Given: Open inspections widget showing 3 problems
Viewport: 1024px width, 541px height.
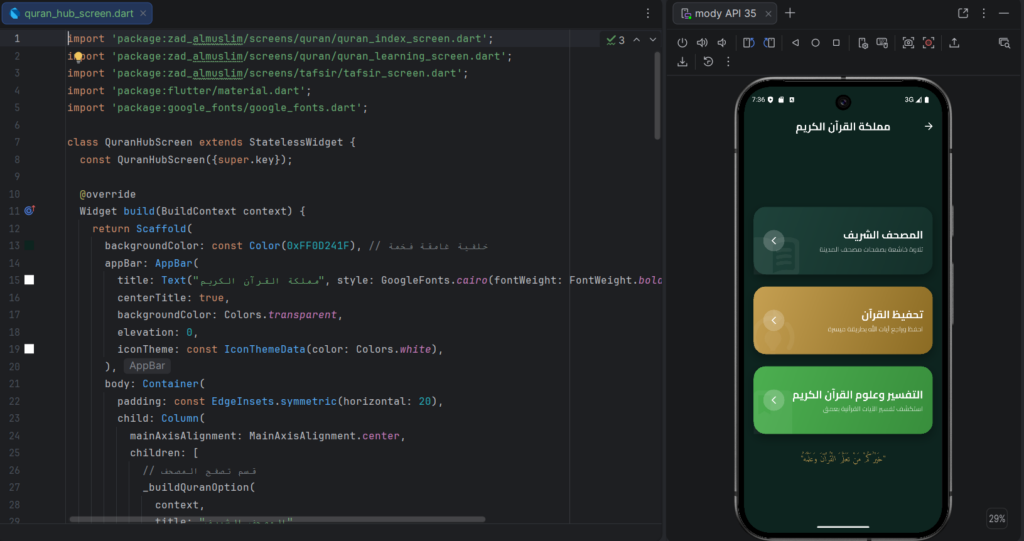Looking at the screenshot, I should click(615, 40).
